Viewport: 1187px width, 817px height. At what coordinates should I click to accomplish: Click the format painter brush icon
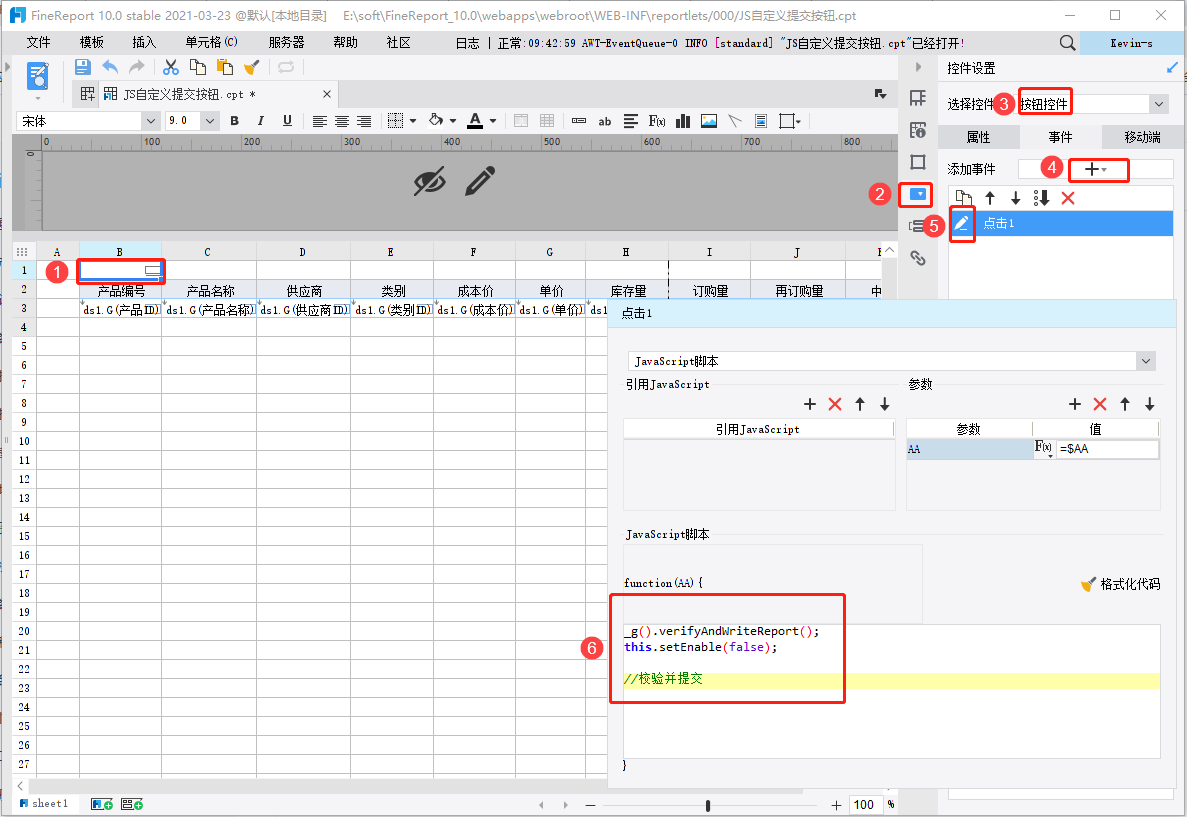251,67
